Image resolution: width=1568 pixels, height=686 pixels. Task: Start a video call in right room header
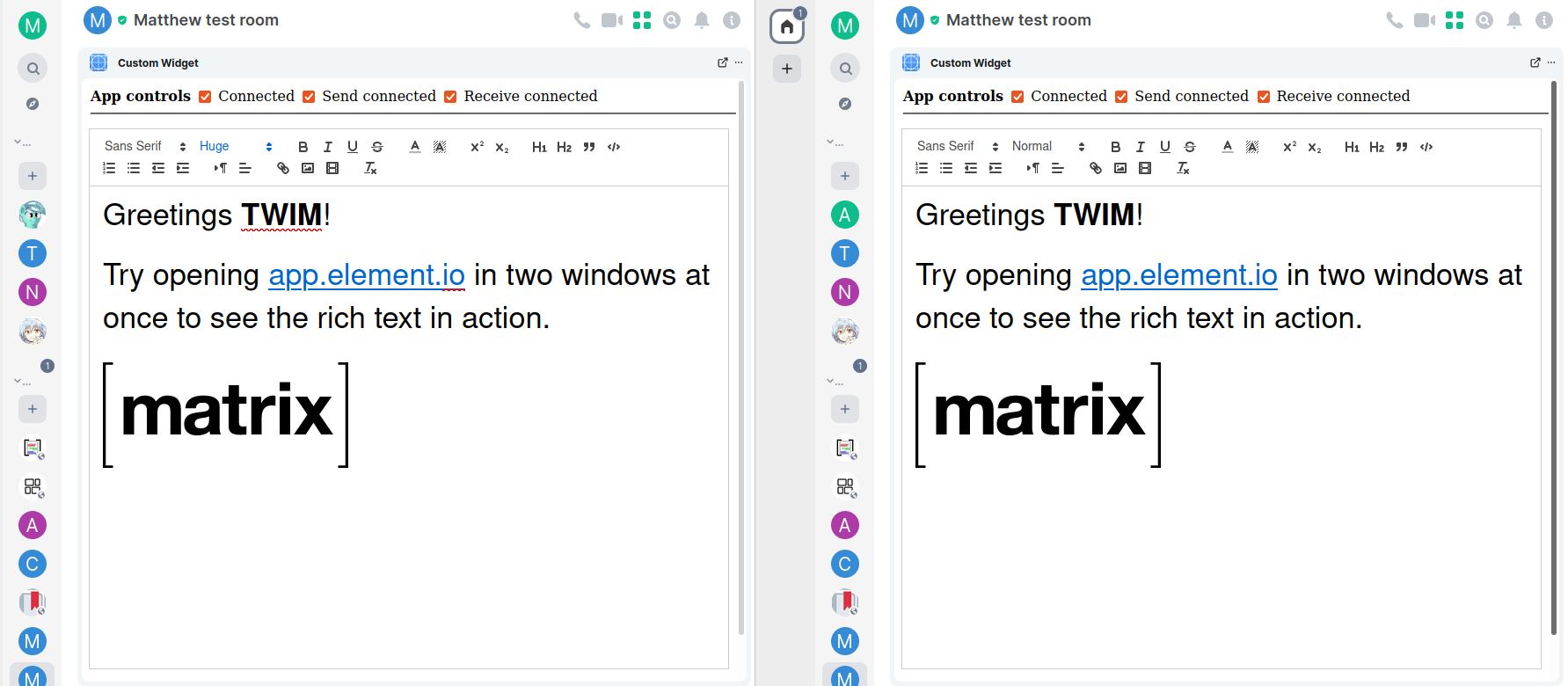tap(1424, 20)
